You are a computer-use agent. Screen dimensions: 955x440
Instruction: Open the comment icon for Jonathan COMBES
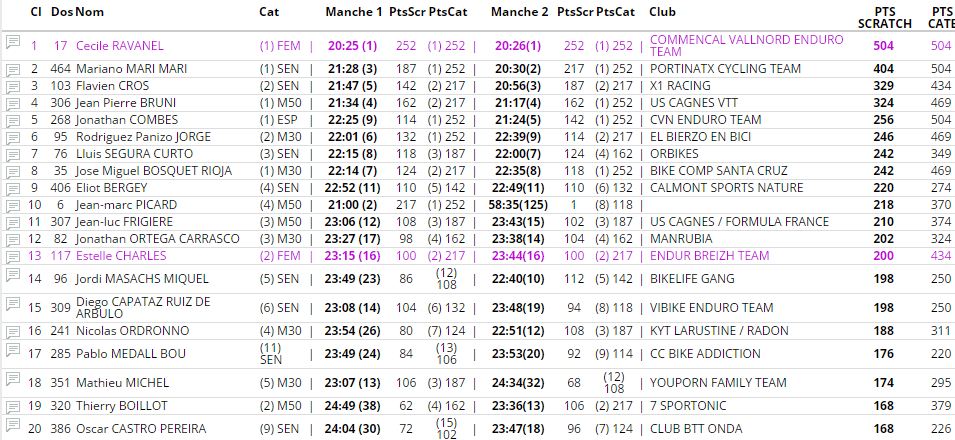tap(13, 120)
